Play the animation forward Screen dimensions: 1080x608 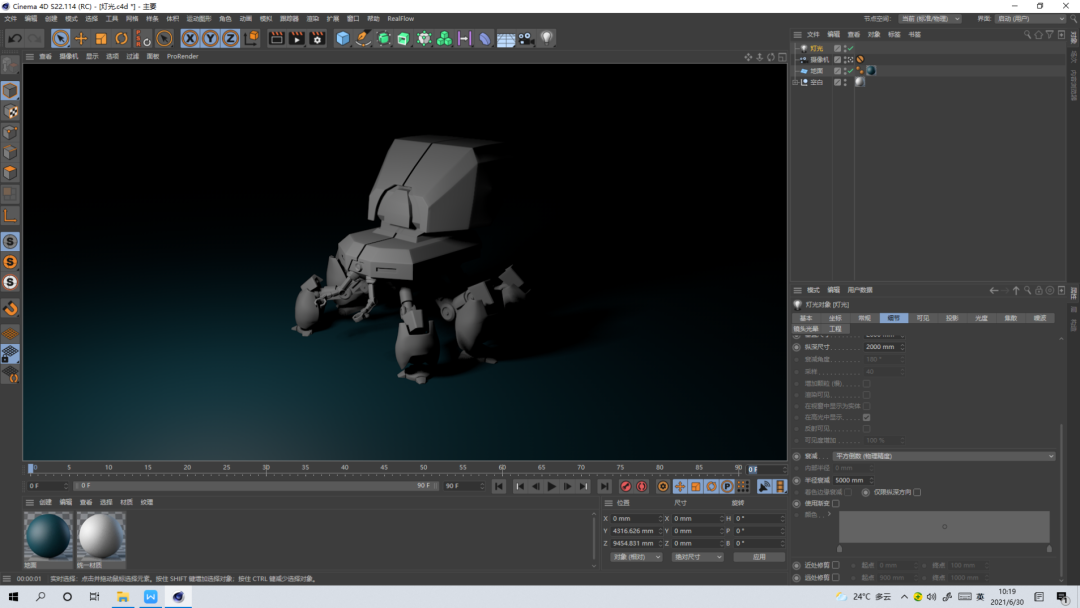click(552, 487)
